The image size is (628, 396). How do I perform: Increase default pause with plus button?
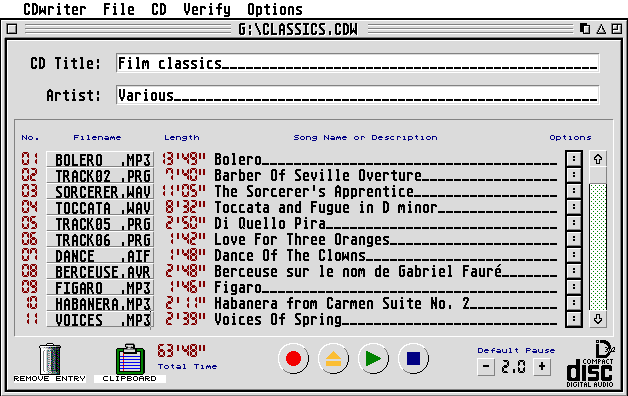(x=542, y=366)
